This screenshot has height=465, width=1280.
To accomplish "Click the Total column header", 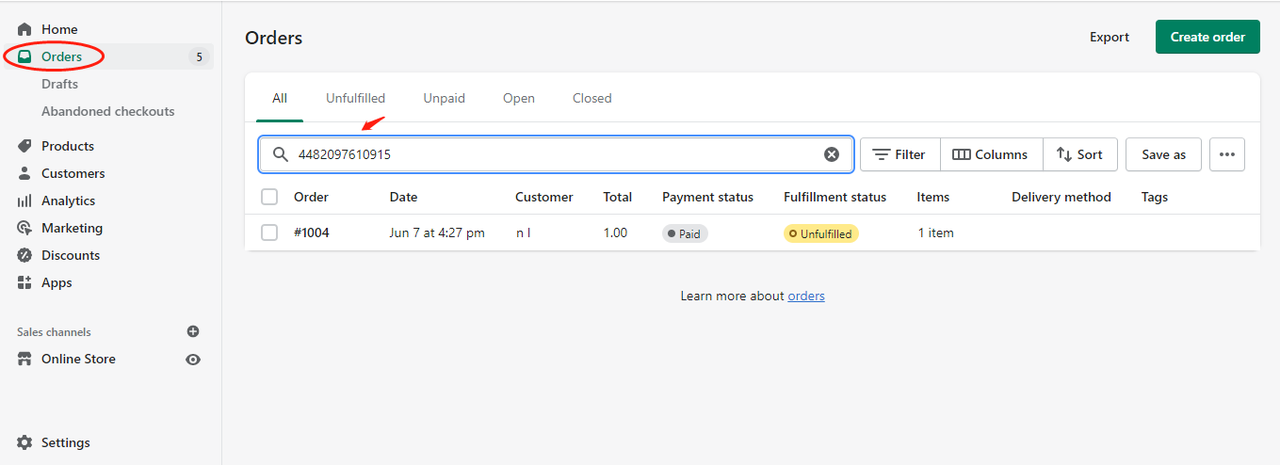I will pyautogui.click(x=617, y=197).
